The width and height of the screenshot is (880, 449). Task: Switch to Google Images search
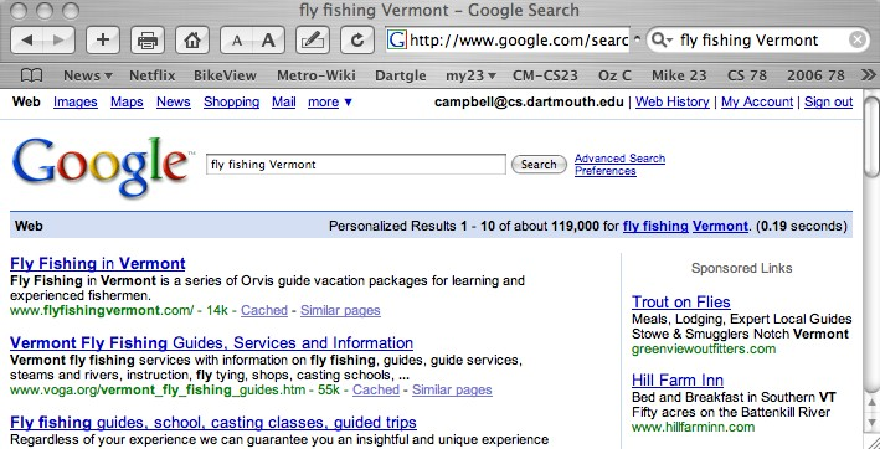(x=75, y=102)
